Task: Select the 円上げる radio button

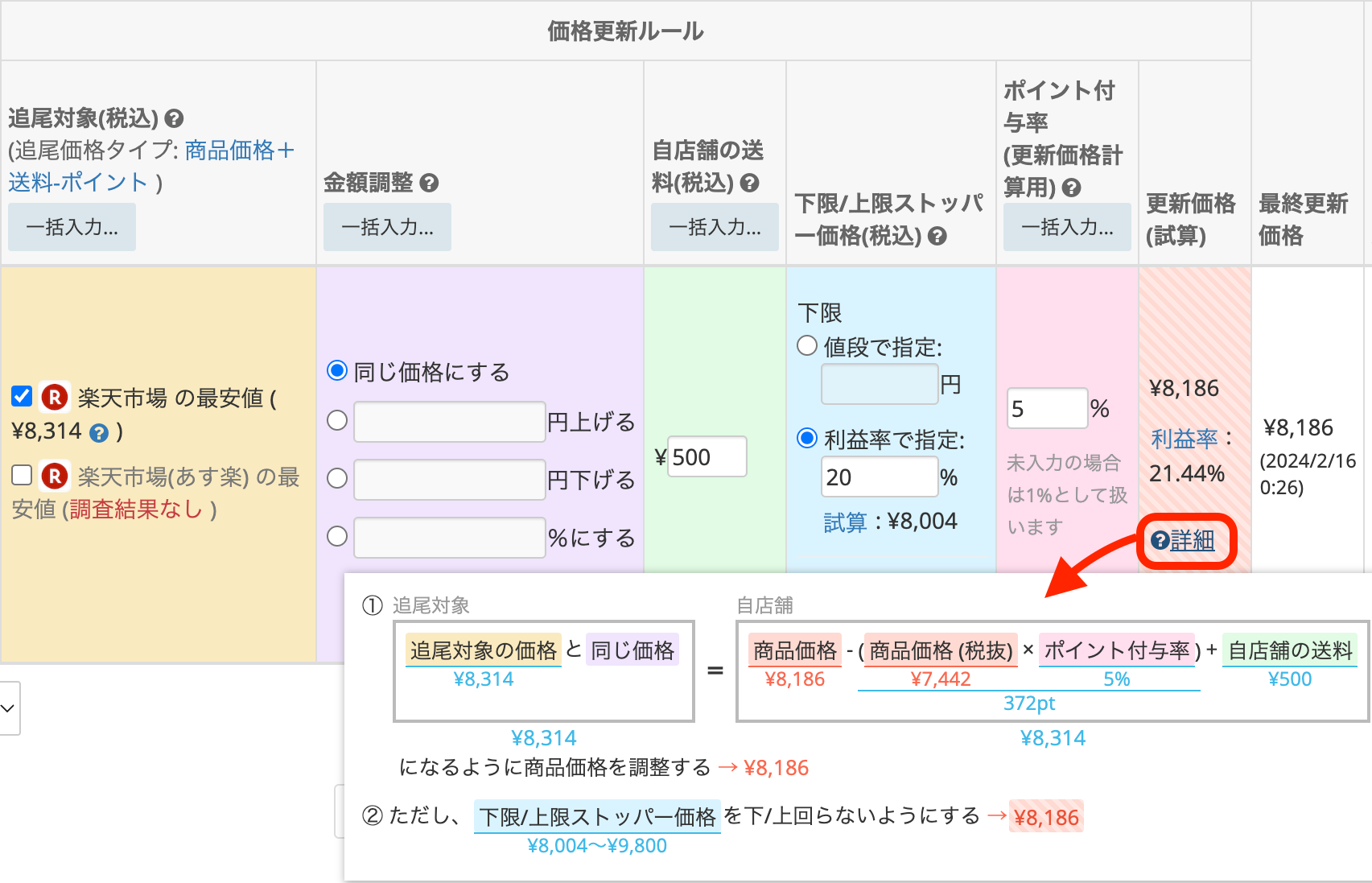Action: [x=337, y=420]
